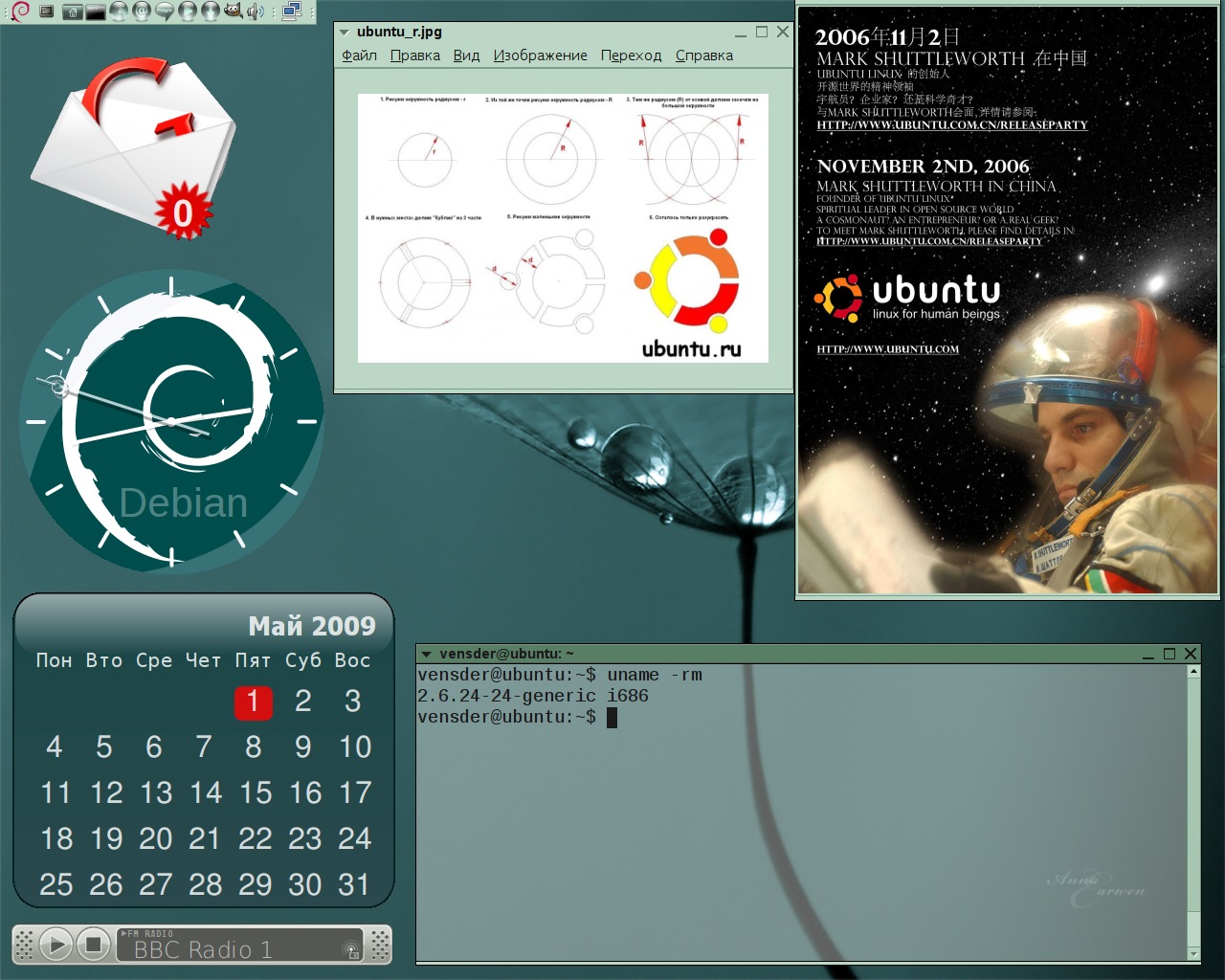This screenshot has height=980, width=1225.
Task: Select day 15 in the calendar
Action: 256,792
